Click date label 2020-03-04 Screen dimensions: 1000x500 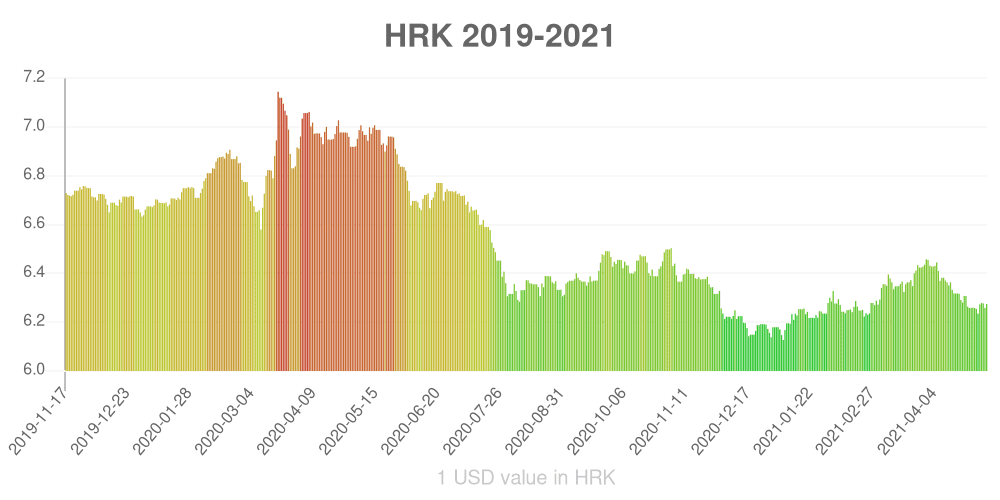tap(226, 422)
